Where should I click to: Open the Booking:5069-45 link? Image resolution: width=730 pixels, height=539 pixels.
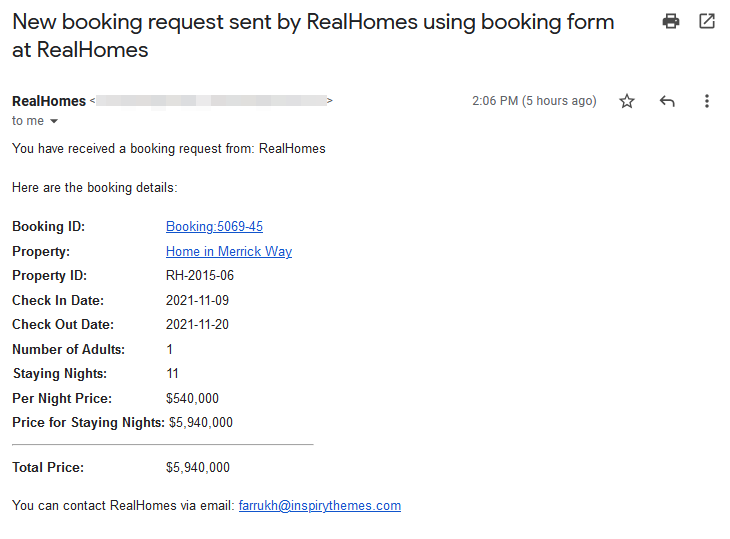click(214, 226)
